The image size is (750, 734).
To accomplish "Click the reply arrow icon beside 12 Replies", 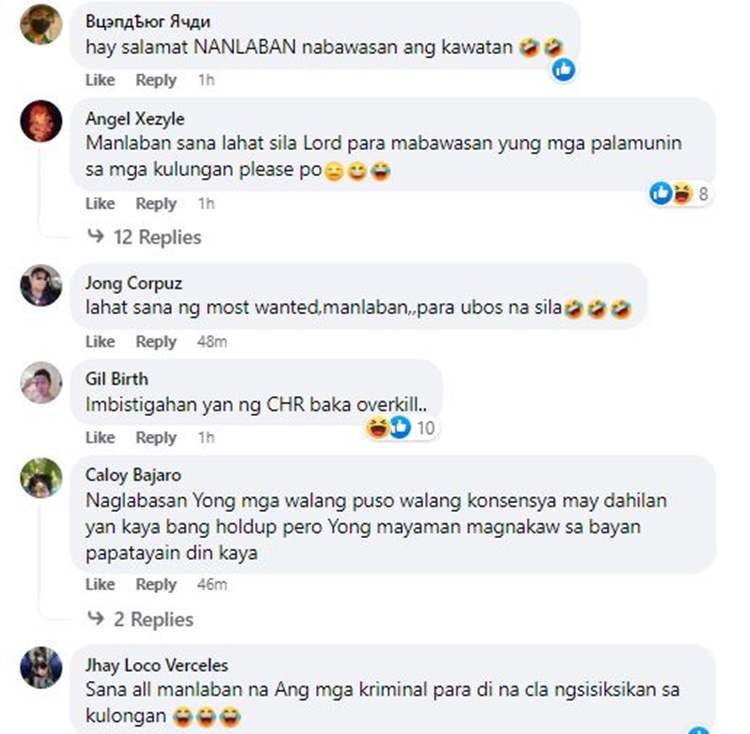I will (96, 235).
